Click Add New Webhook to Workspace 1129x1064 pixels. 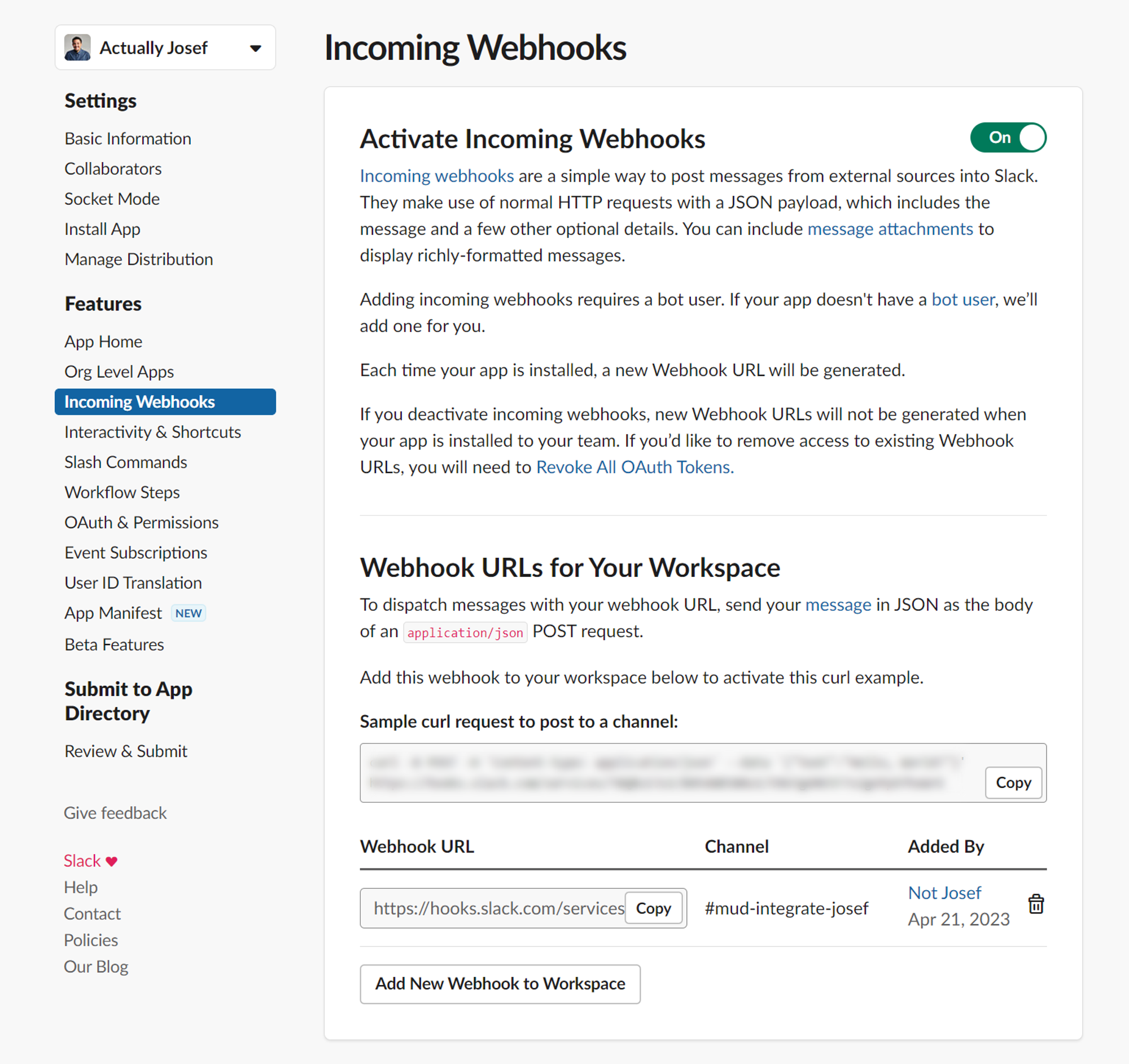[500, 984]
